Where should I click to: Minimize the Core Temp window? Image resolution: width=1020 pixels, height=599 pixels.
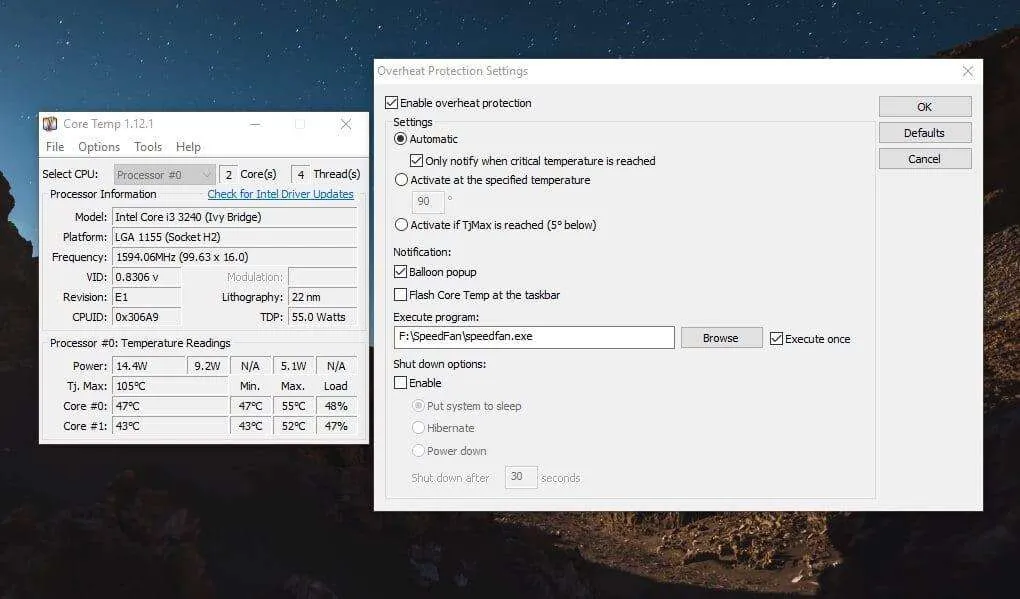point(255,124)
